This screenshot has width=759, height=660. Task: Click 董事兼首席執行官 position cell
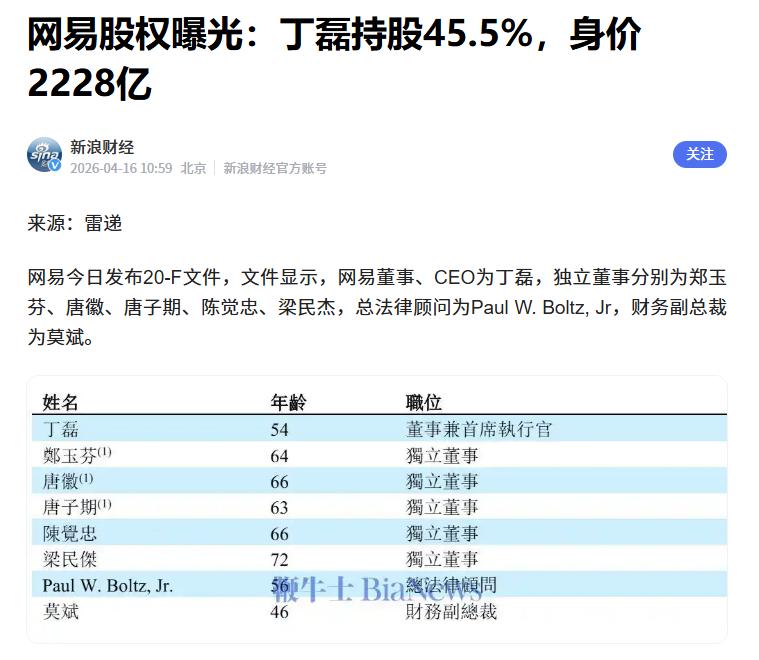click(x=479, y=429)
